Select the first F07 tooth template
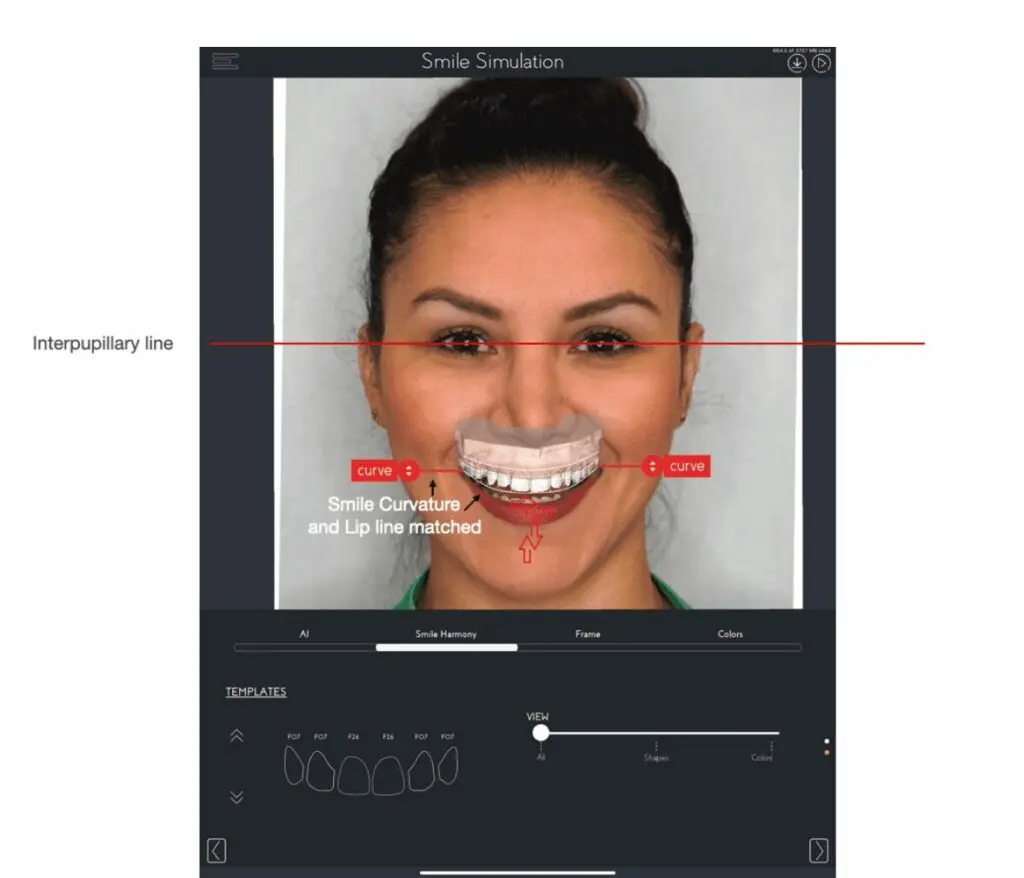The width and height of the screenshot is (1024, 878). click(x=294, y=766)
